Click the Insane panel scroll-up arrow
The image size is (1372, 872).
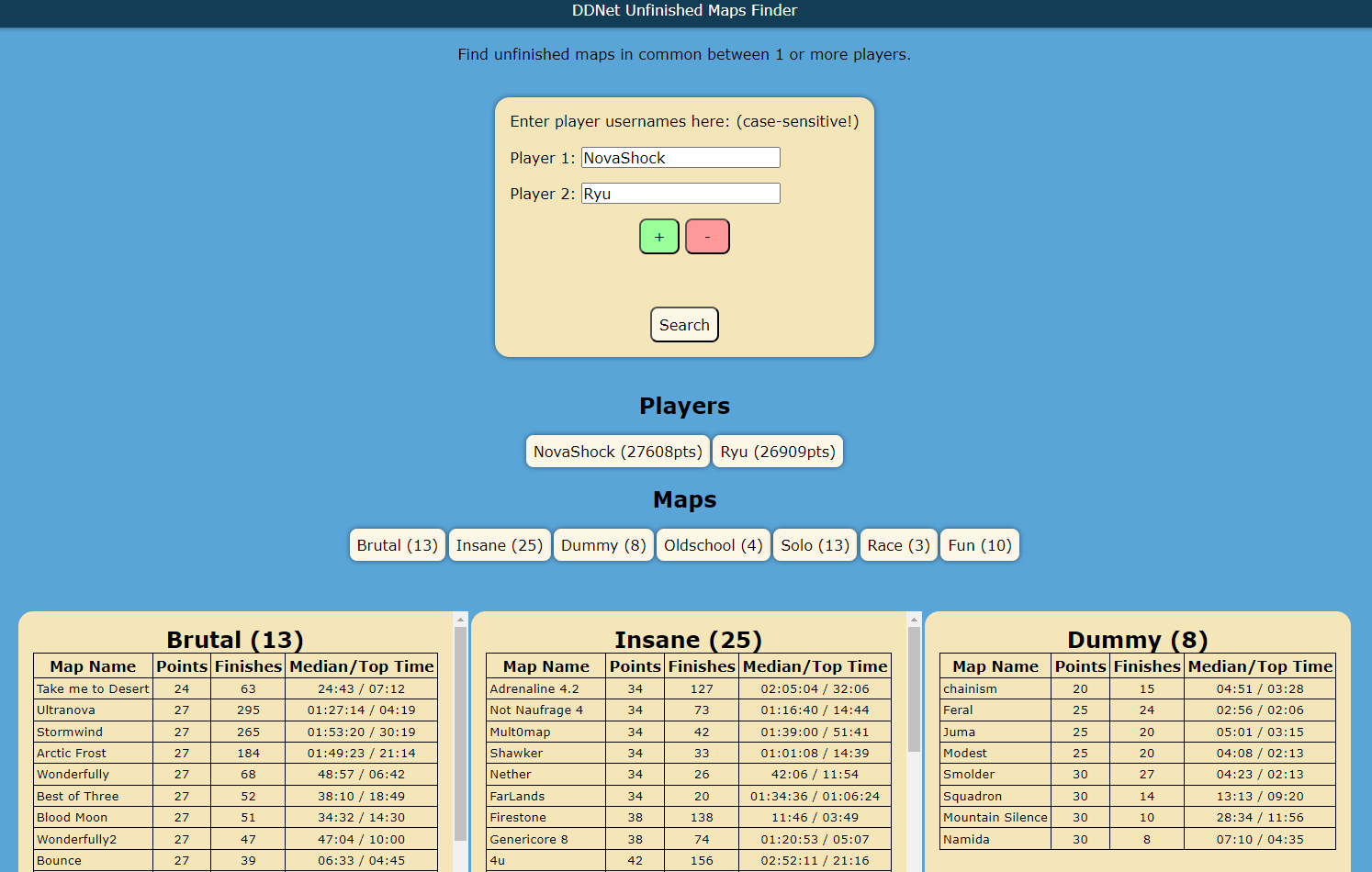point(914,620)
